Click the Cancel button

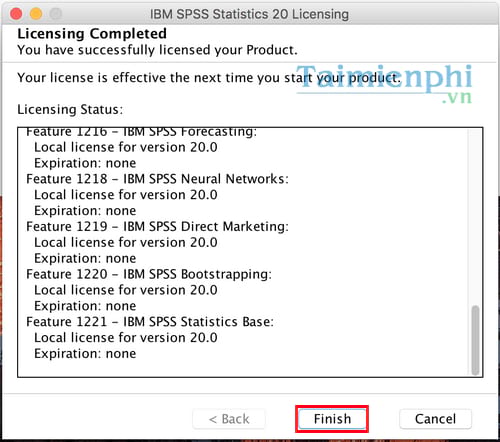(x=435, y=419)
